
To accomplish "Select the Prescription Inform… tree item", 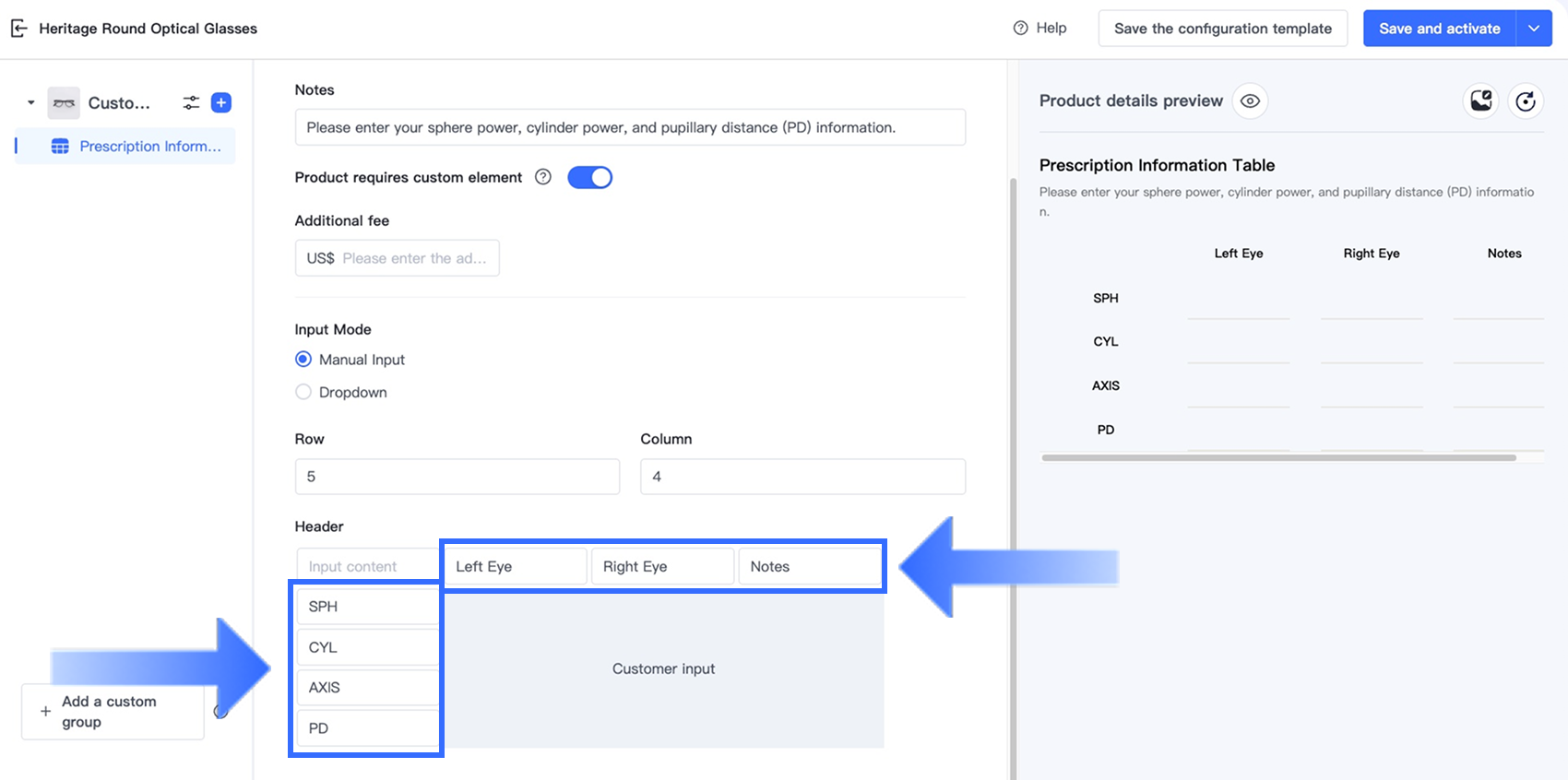I will [x=149, y=146].
